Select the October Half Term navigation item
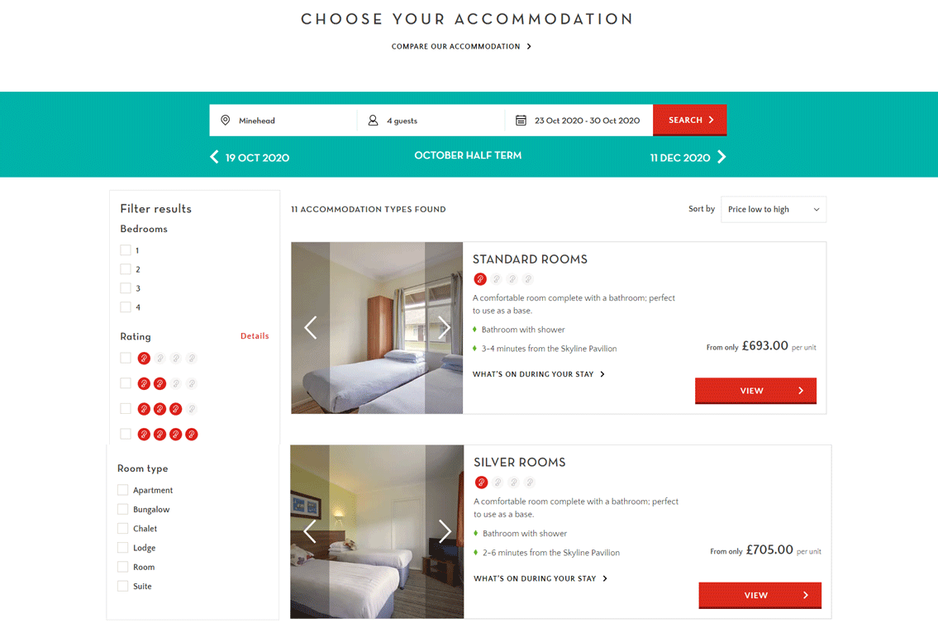 [467, 157]
